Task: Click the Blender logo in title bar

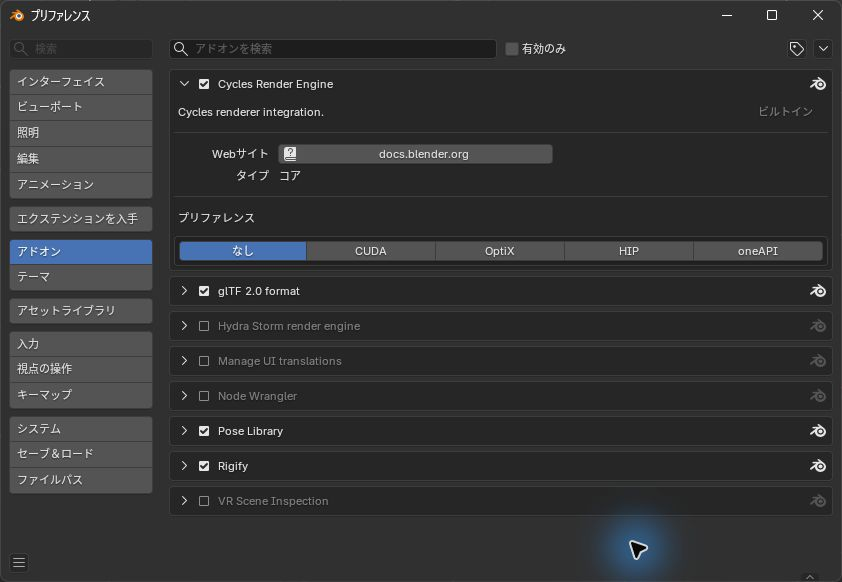Action: [17, 16]
